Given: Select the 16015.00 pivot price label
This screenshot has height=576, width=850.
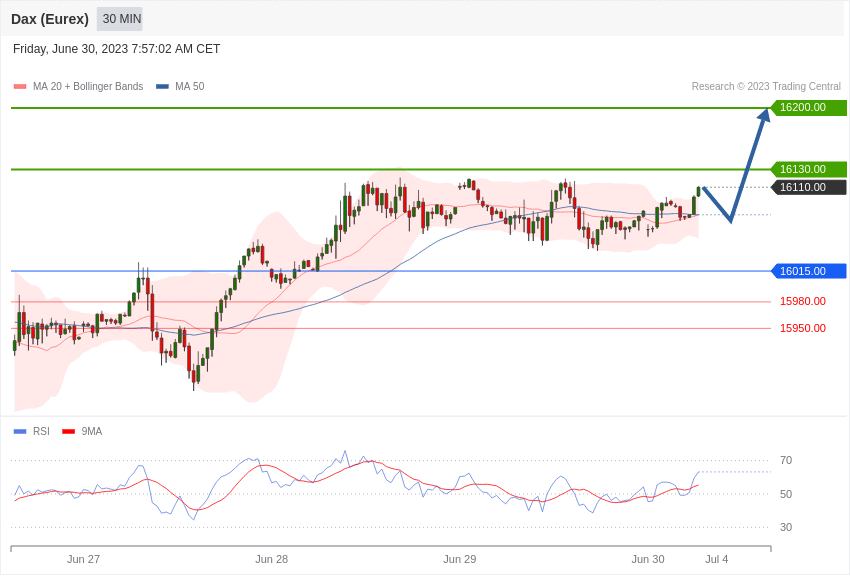Looking at the screenshot, I should (x=809, y=271).
